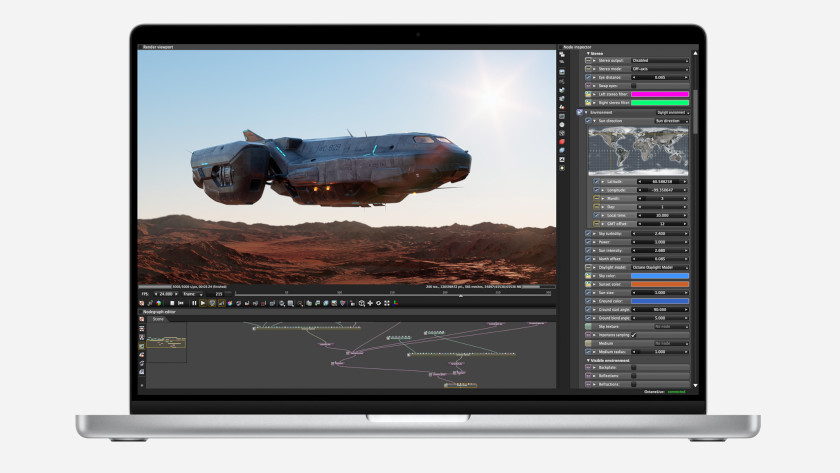Open the Daylight model dropdown
The width and height of the screenshot is (840, 473).
click(x=660, y=267)
